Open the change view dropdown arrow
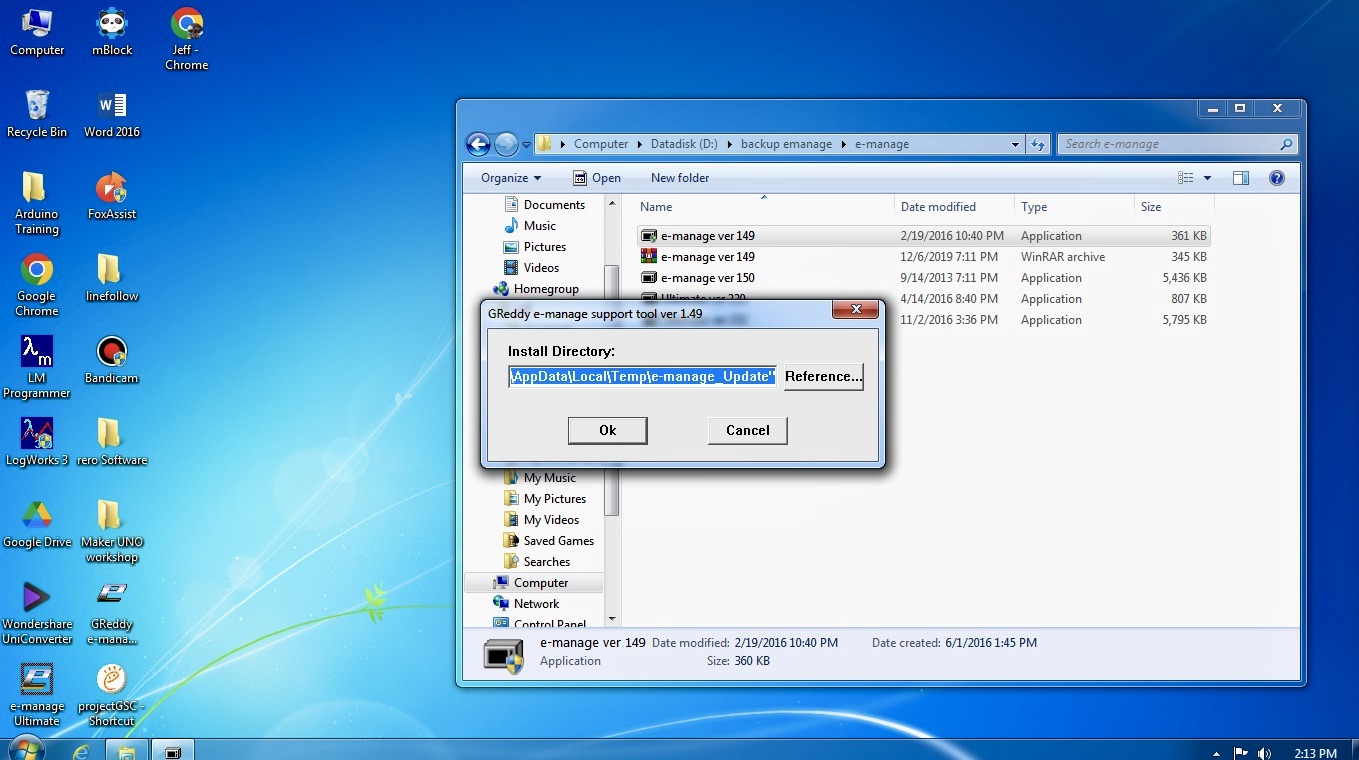 [x=1207, y=178]
